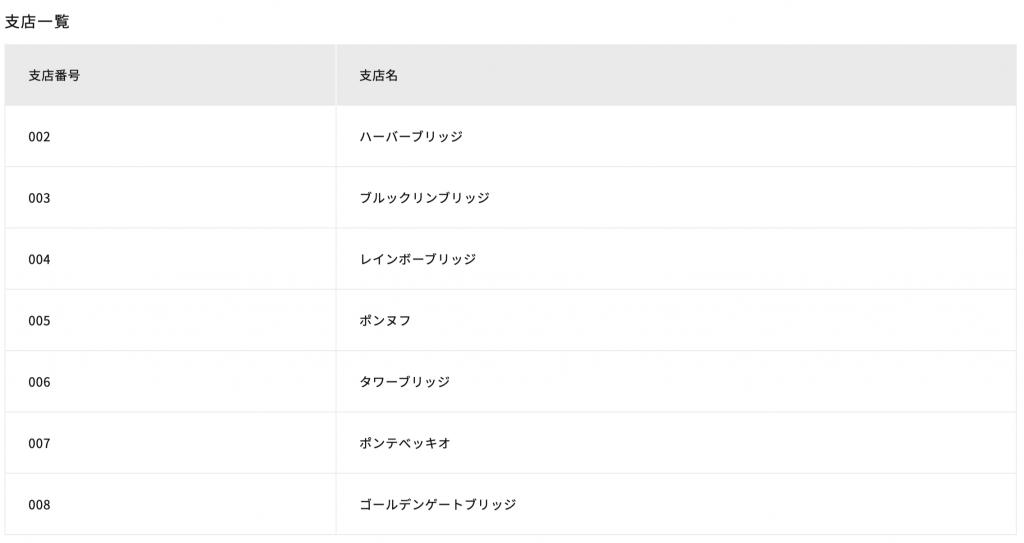Click the ポンテベッキオ branch name
Image resolution: width=1024 pixels, height=543 pixels.
click(x=404, y=444)
